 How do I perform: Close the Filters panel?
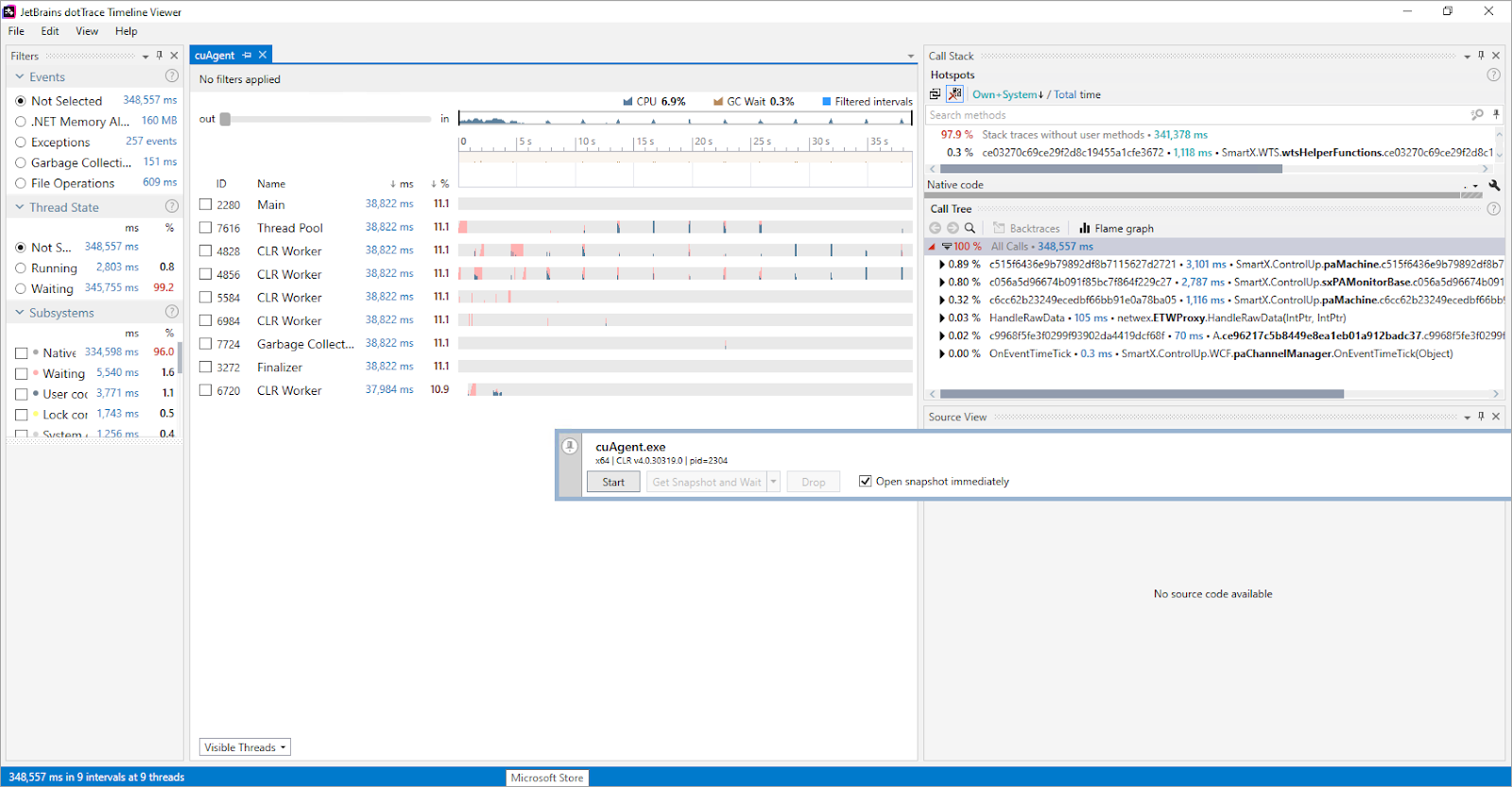point(174,56)
